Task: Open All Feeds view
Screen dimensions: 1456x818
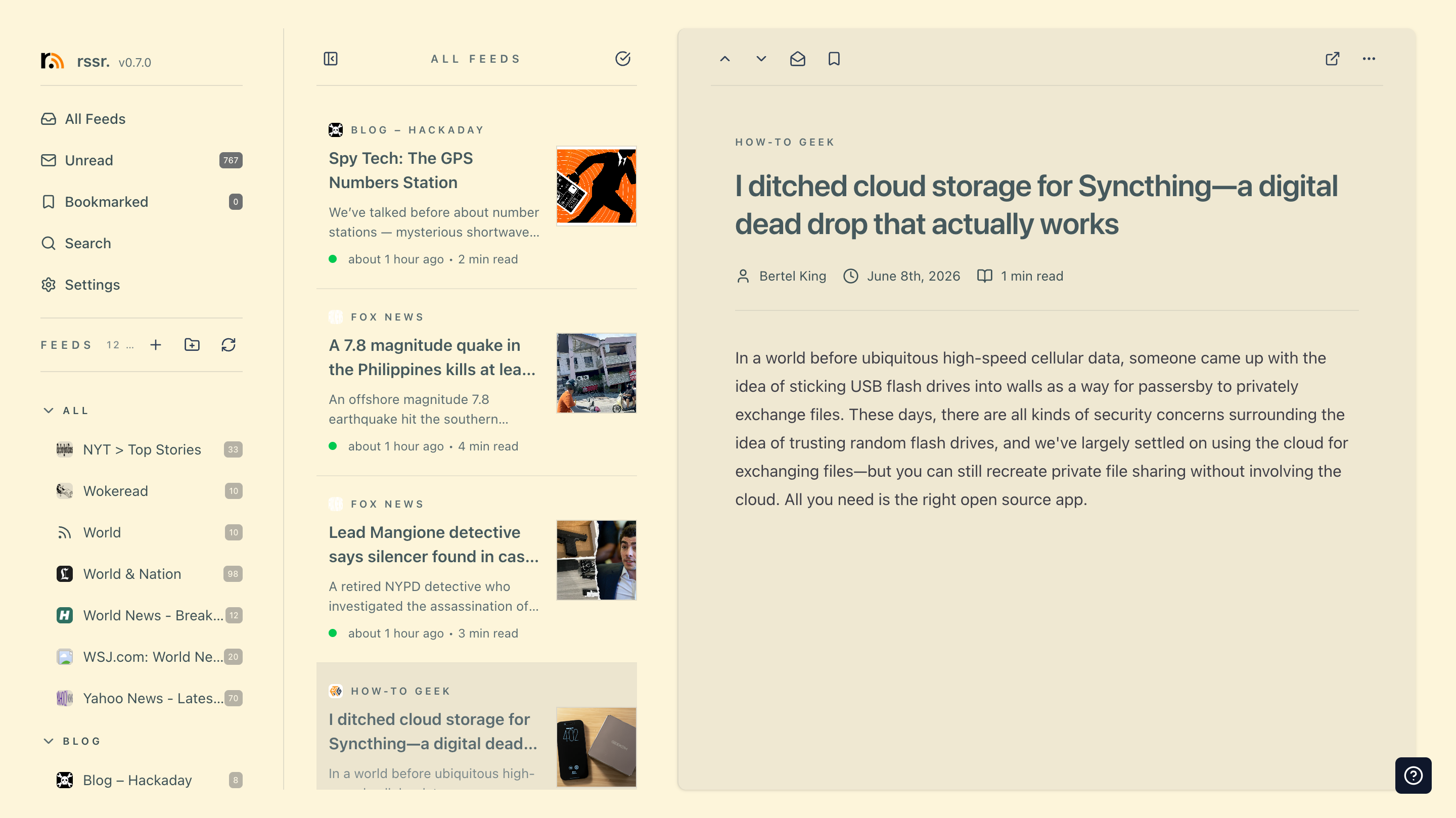Action: [x=142, y=119]
